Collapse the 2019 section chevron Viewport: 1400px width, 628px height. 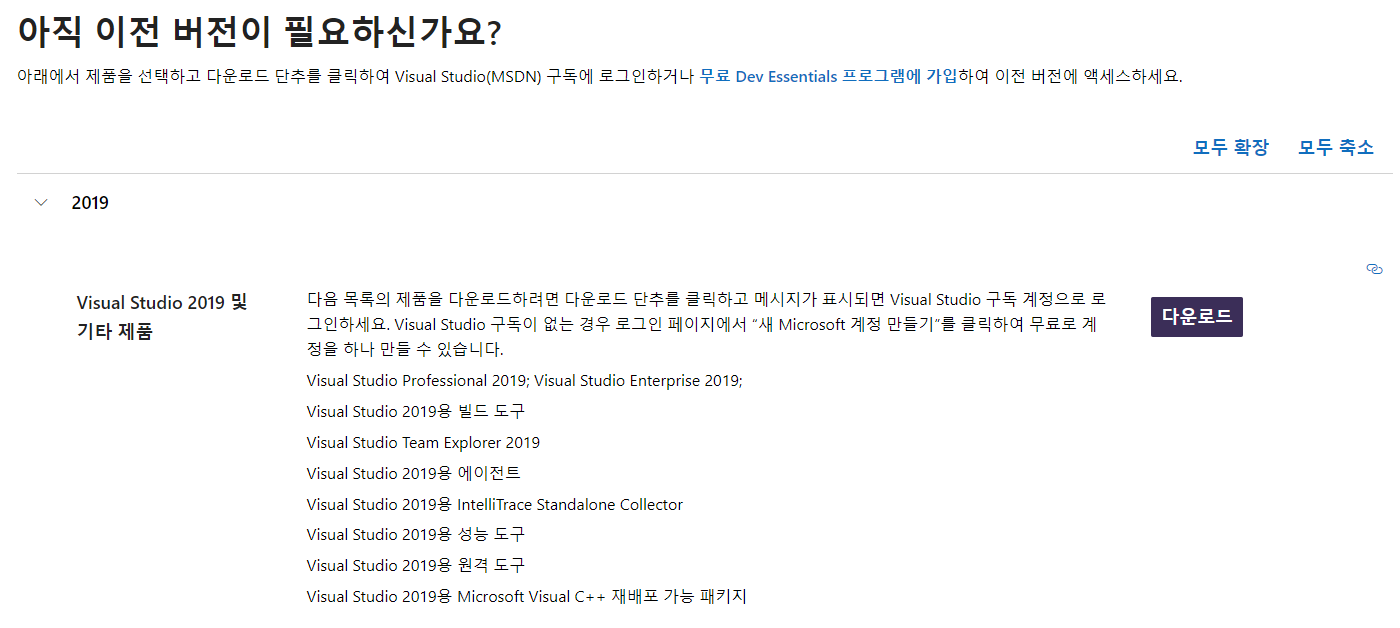[41, 203]
